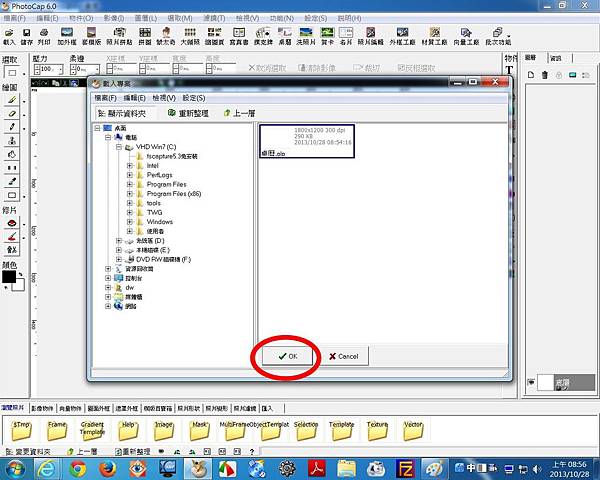Open the 材質工廠 texture factory tool
This screenshot has width=600, height=480.
click(434, 36)
